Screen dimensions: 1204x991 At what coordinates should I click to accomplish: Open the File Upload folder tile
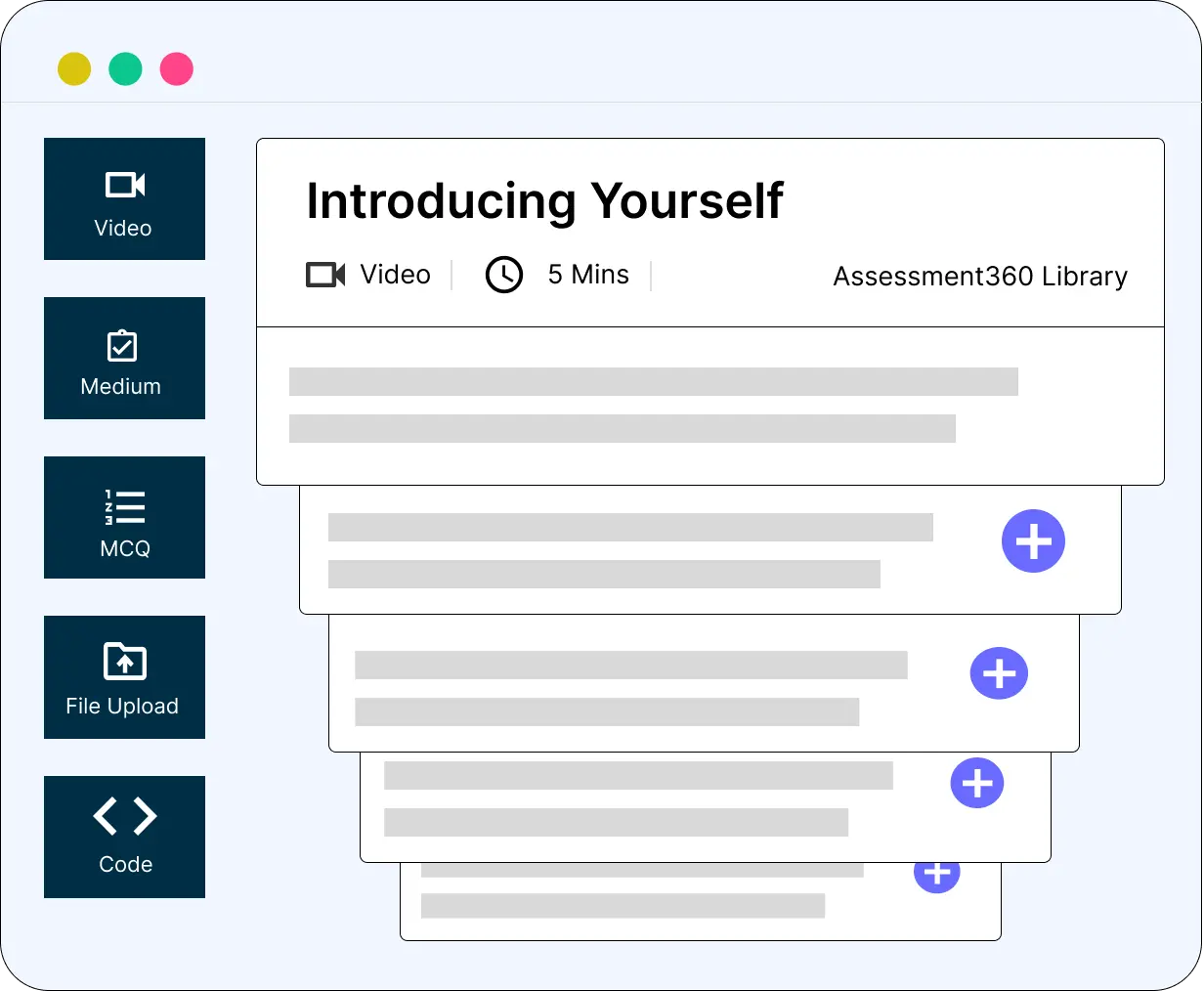pos(124,677)
